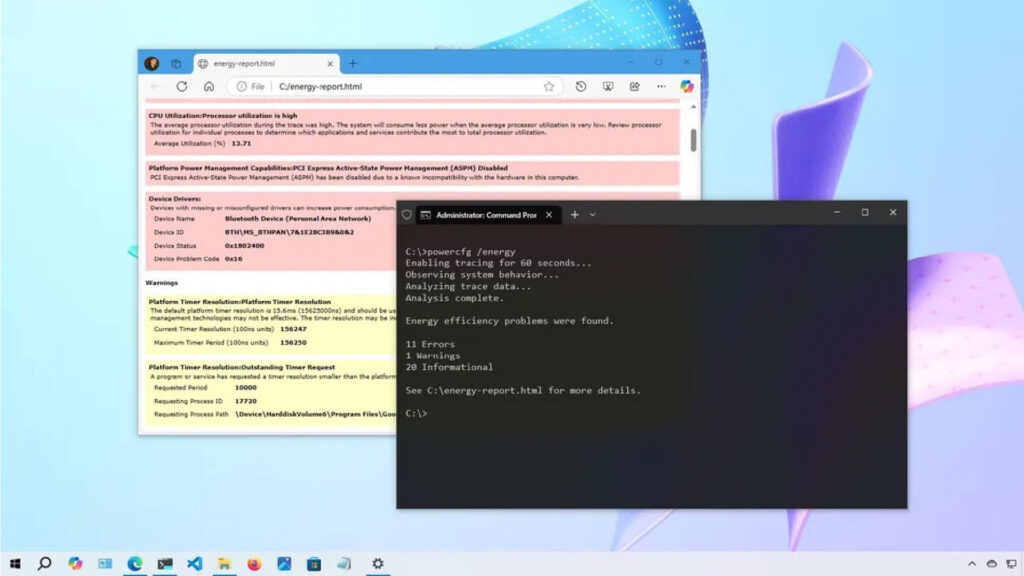The image size is (1024, 576).
Task: Open the Copilot icon in Edge toolbar
Action: [x=687, y=87]
